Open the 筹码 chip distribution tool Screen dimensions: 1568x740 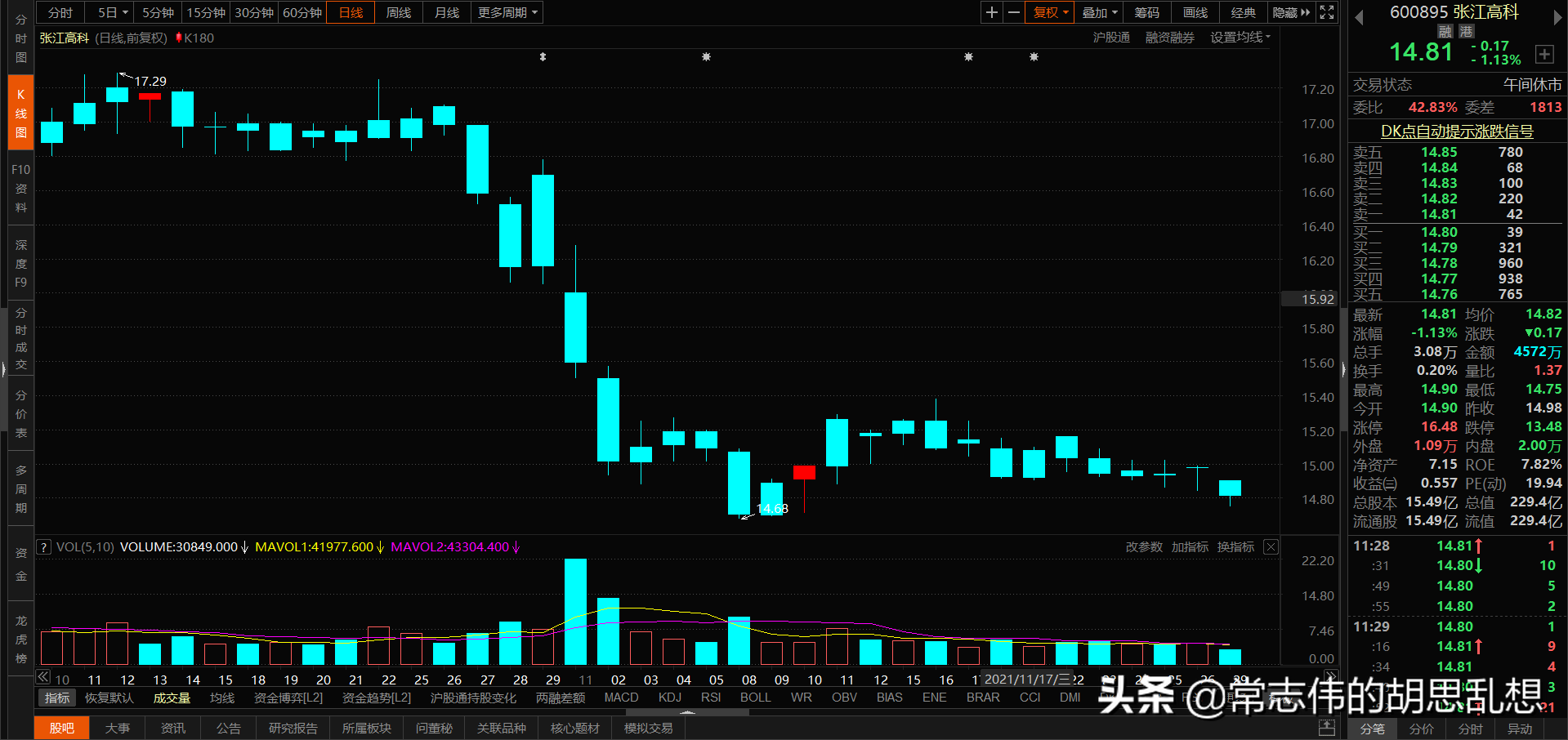tap(1146, 12)
